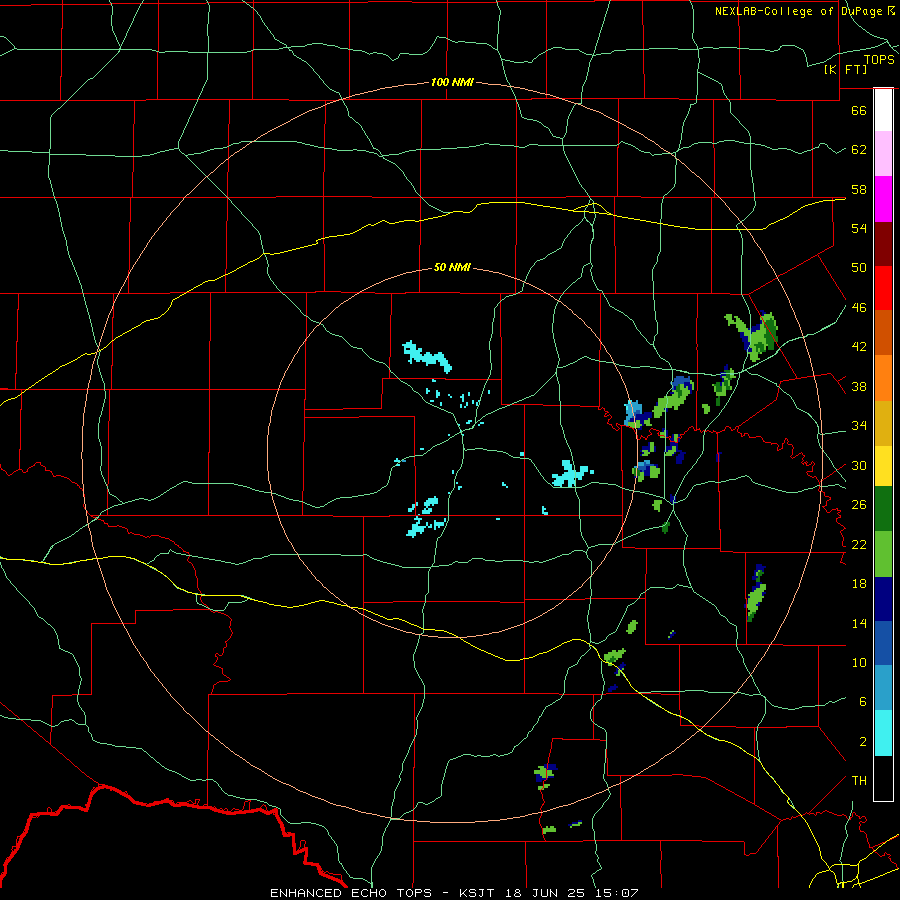Click the light green scale segment
Screen dimensions: 900x900
click(x=883, y=554)
